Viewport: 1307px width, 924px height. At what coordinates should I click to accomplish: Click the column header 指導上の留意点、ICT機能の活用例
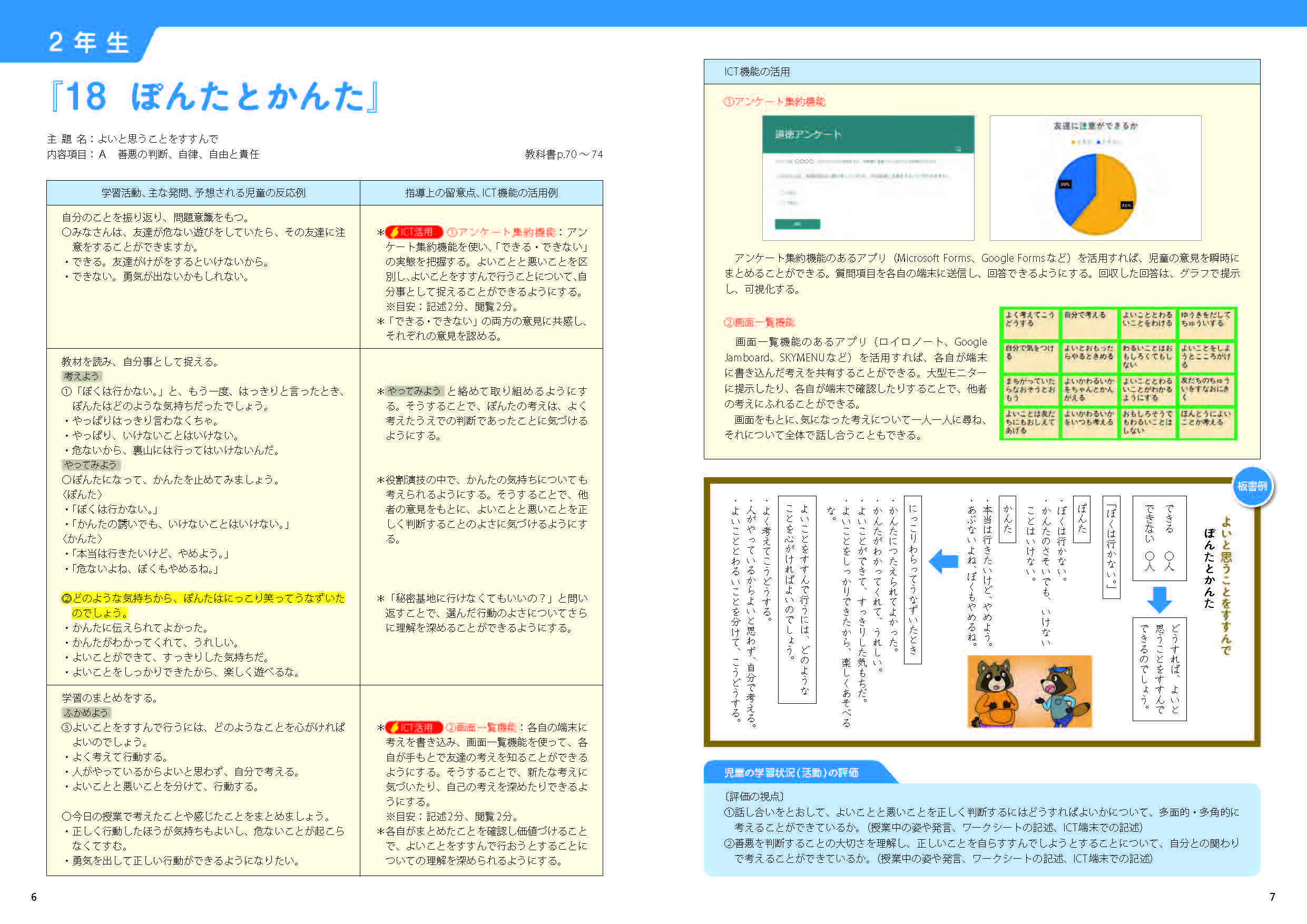pyautogui.click(x=481, y=193)
